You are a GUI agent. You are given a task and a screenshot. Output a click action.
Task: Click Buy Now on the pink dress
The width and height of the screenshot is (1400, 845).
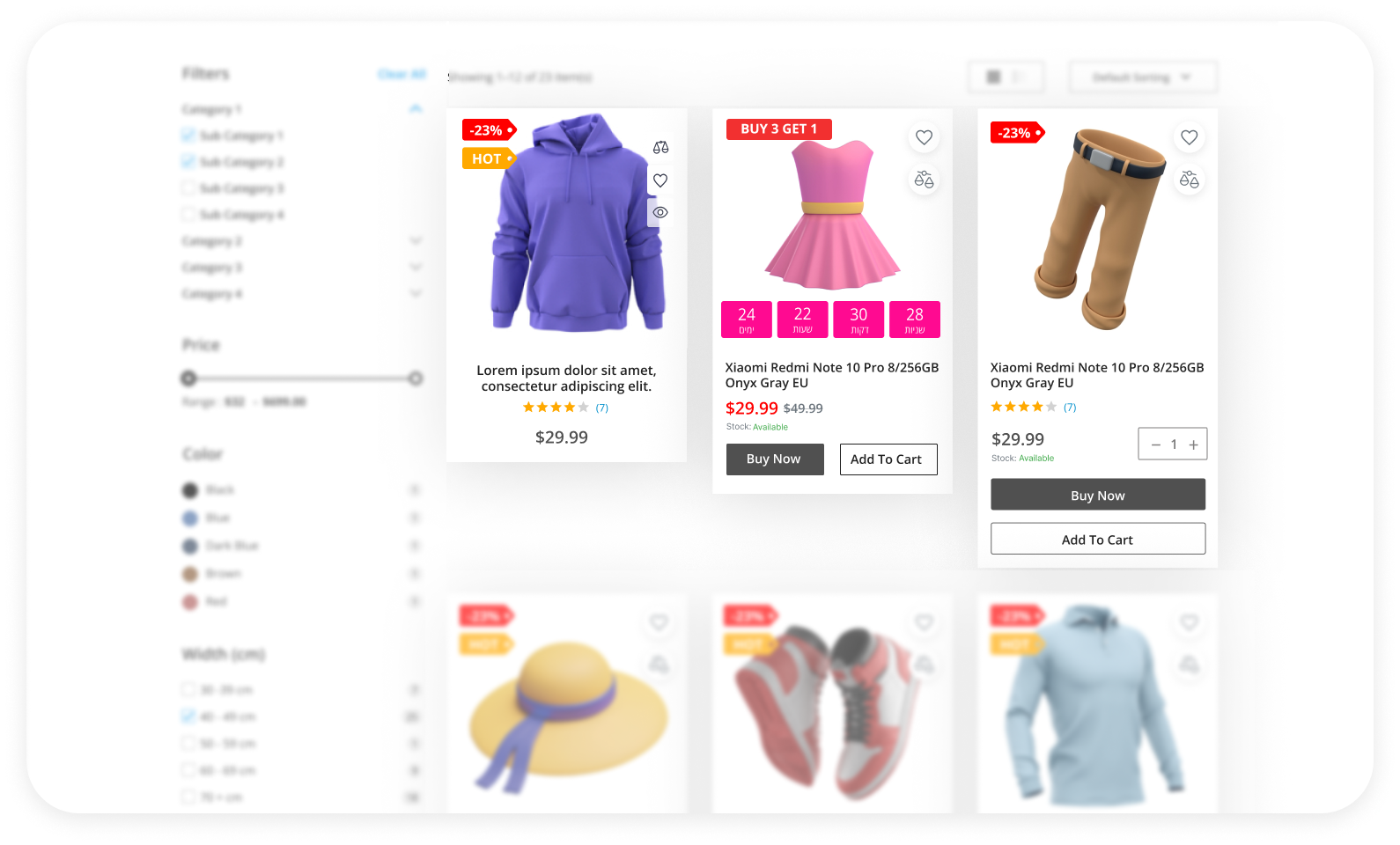coord(775,459)
